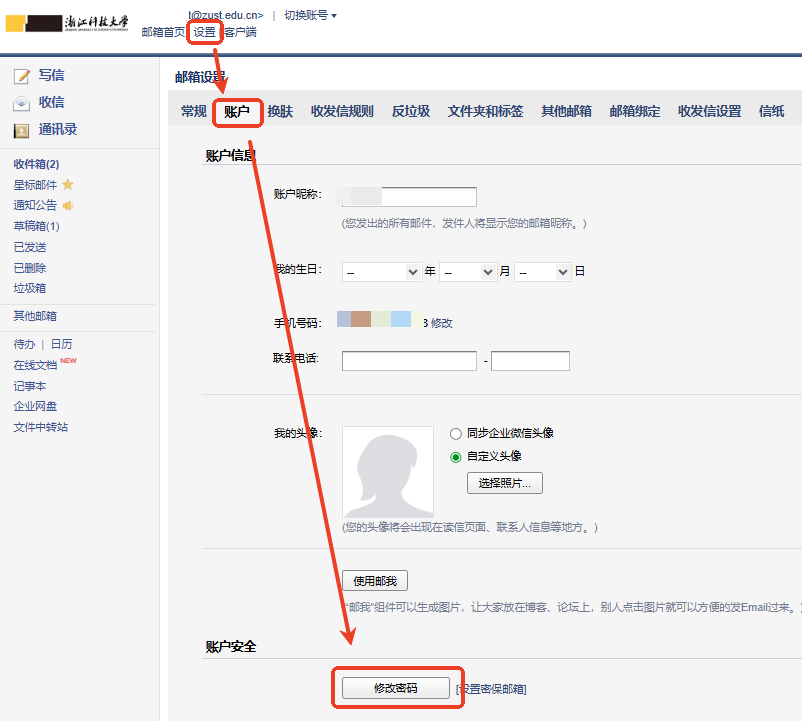Select 自定义头像 radio option
Image resolution: width=802 pixels, height=721 pixels.
[456, 457]
